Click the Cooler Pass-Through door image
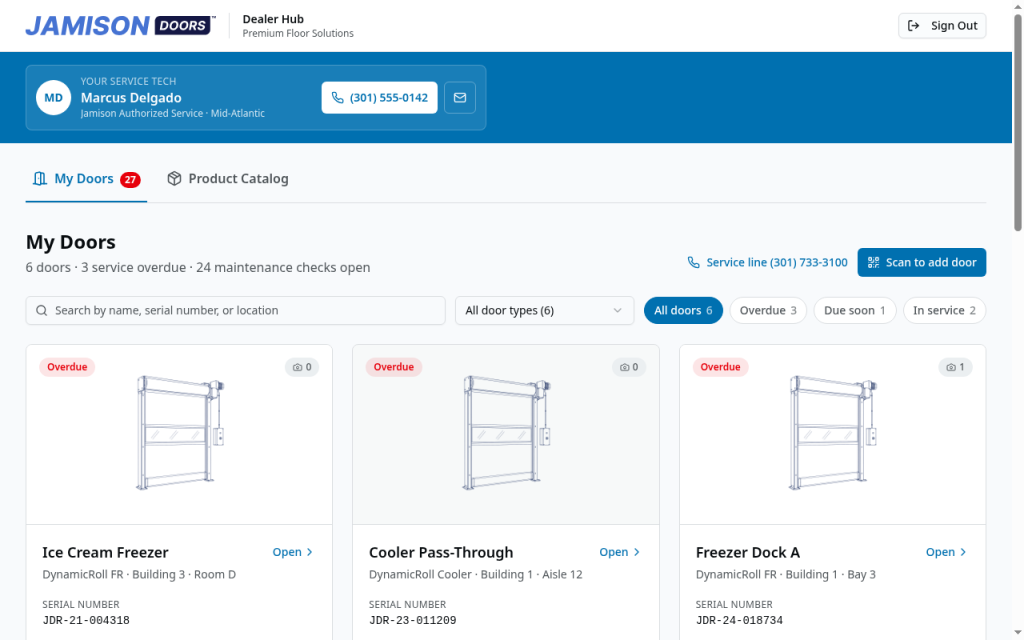 point(506,433)
